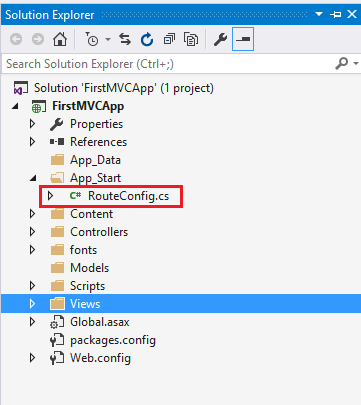Image resolution: width=361 pixels, height=405 pixels.
Task: Click the Collapse All icon
Action: click(169, 39)
